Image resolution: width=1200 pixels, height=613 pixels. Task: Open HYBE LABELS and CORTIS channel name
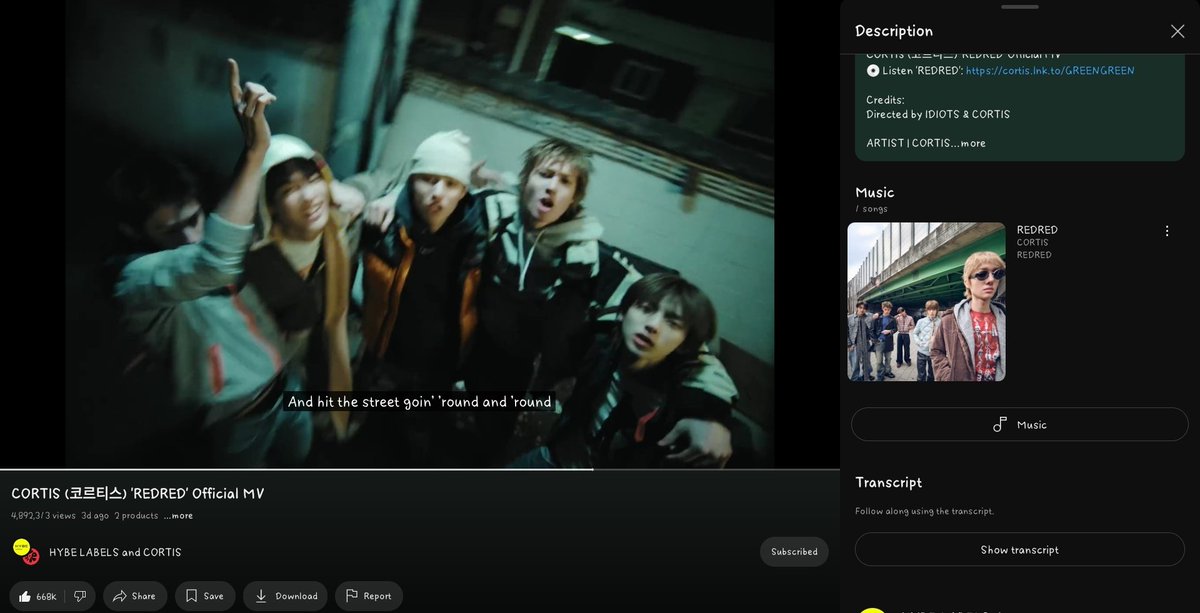click(115, 552)
